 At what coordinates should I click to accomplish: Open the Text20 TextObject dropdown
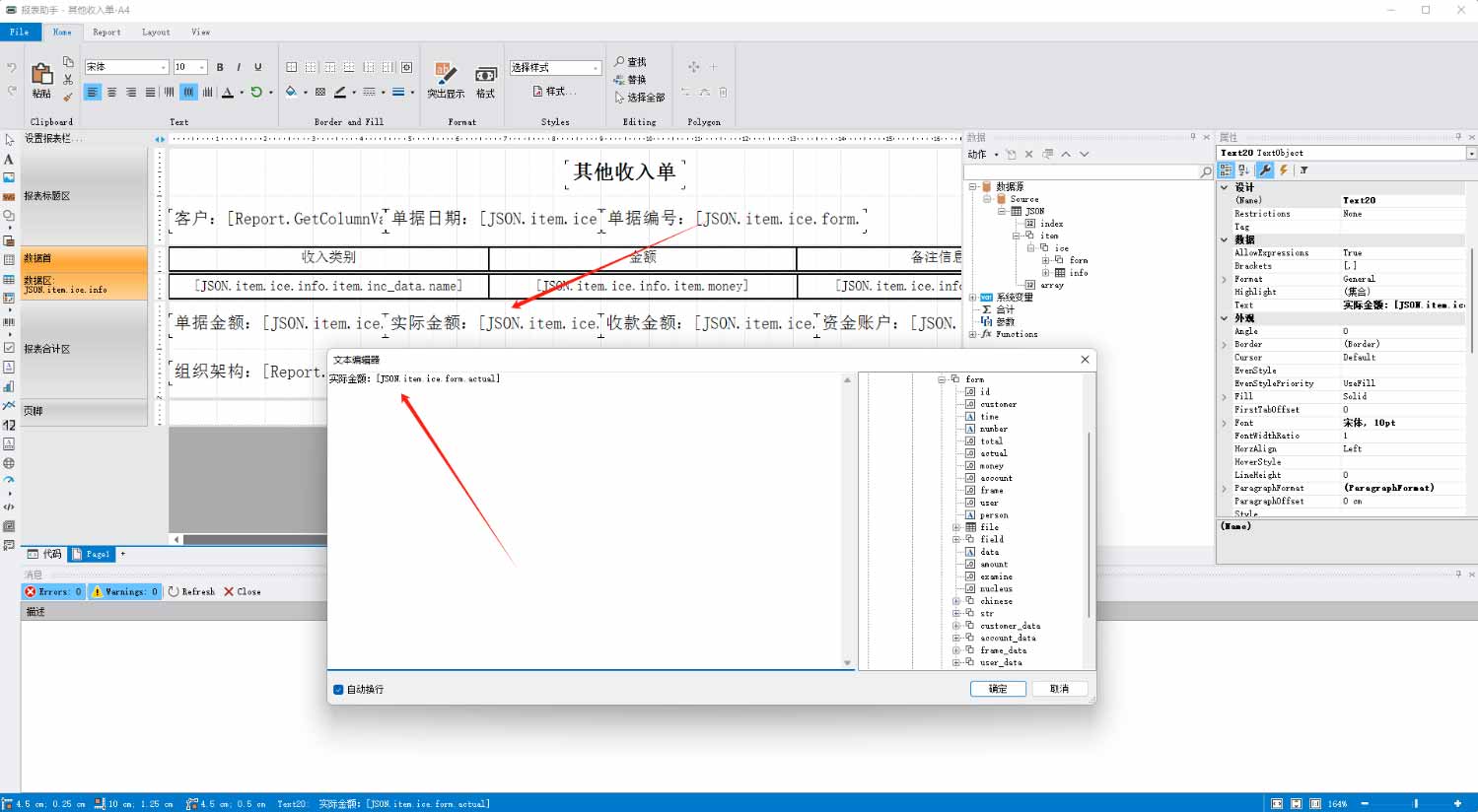(1471, 153)
